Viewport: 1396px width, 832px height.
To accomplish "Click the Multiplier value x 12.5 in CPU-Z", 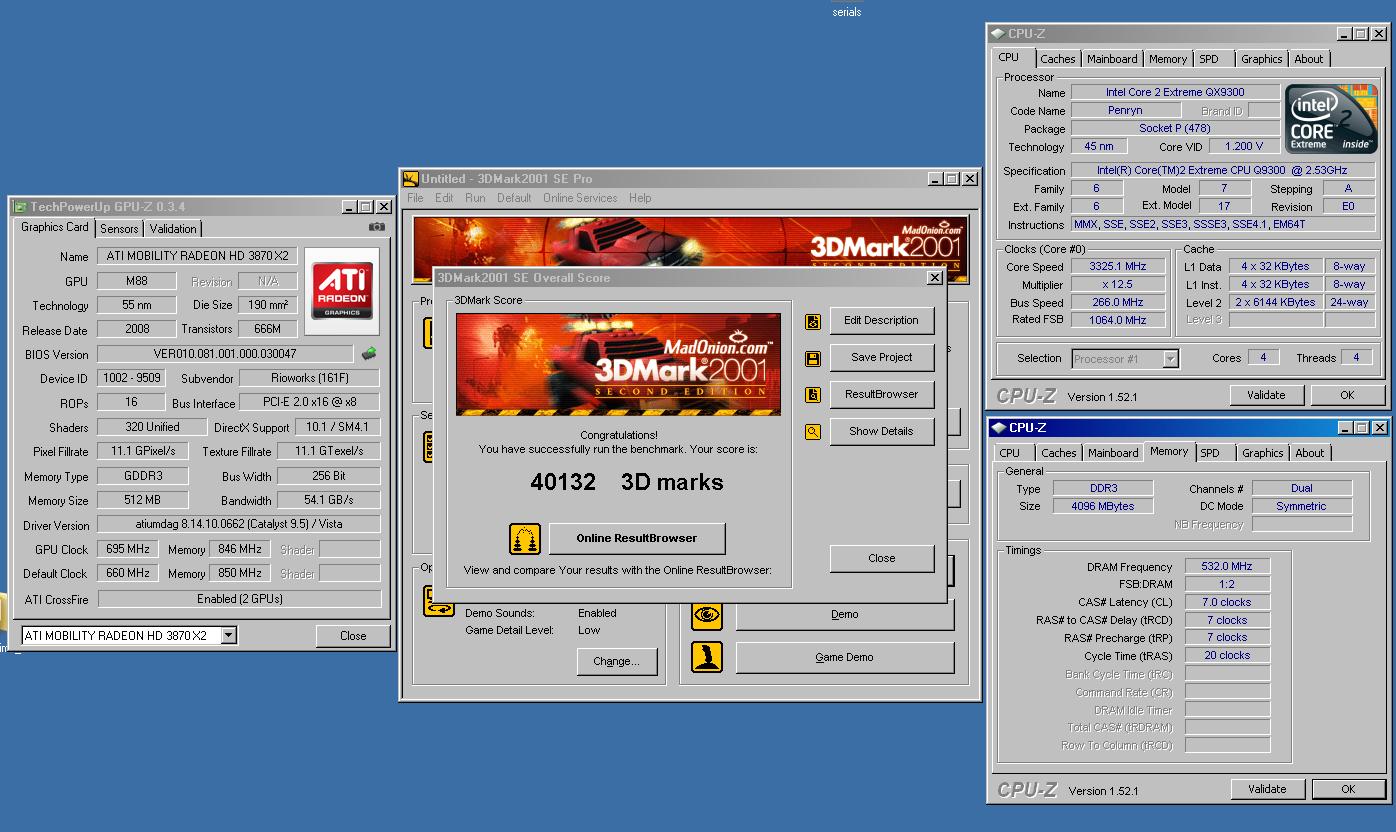I will [x=1119, y=285].
